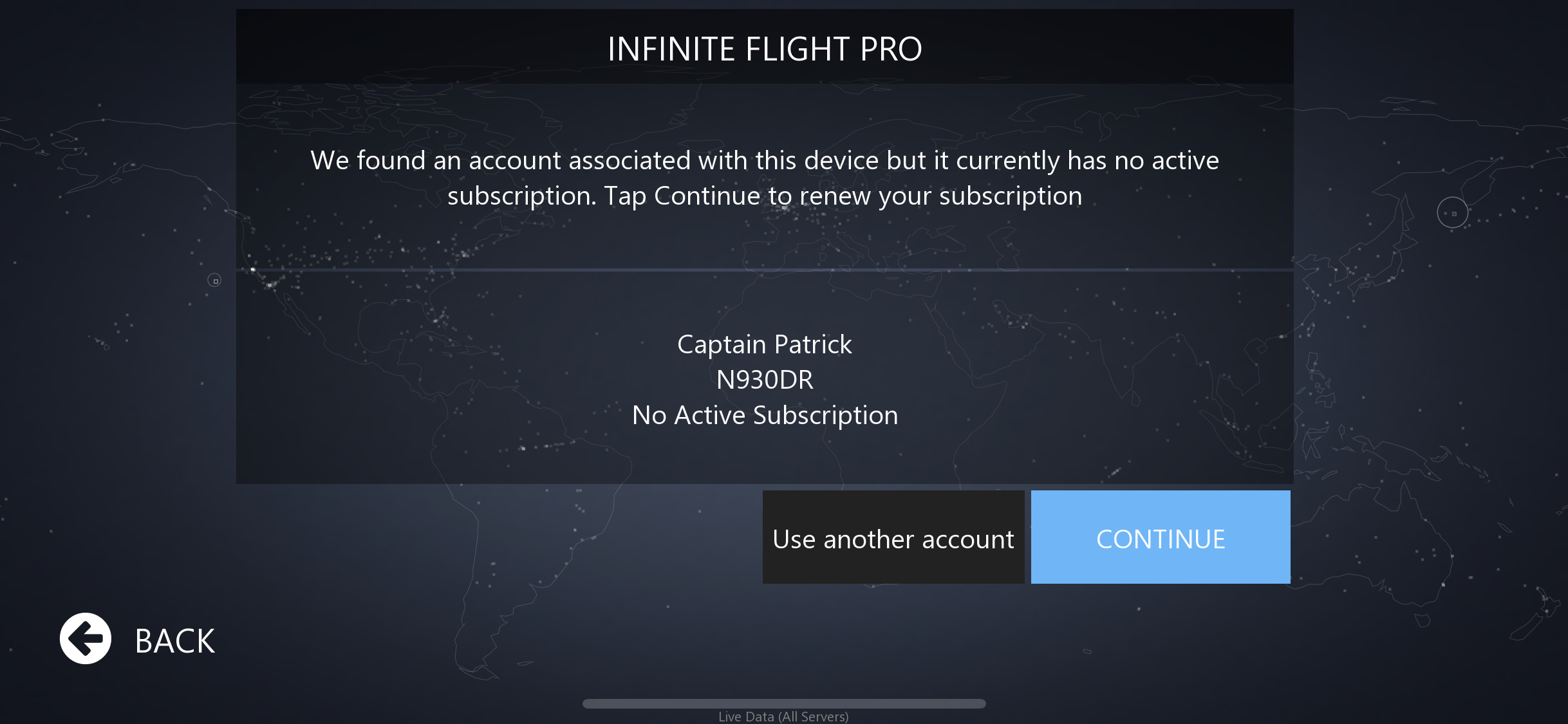Tap the home indicator bar
The width and height of the screenshot is (1568, 724).
[x=783, y=703]
